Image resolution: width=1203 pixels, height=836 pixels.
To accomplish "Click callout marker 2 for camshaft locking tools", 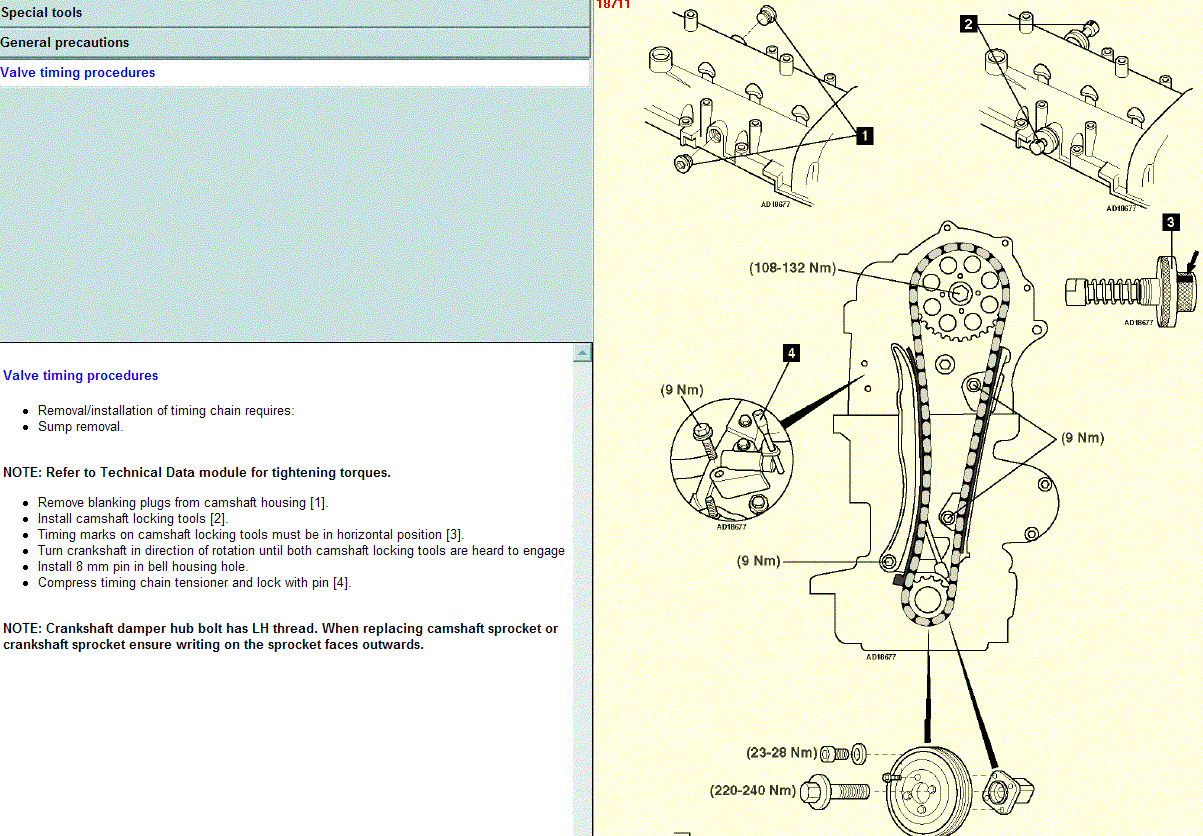I will click(968, 25).
